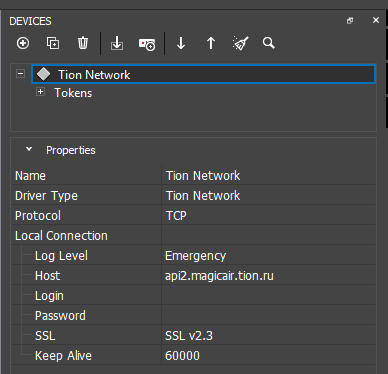Click the Log Level property label

tap(61, 256)
